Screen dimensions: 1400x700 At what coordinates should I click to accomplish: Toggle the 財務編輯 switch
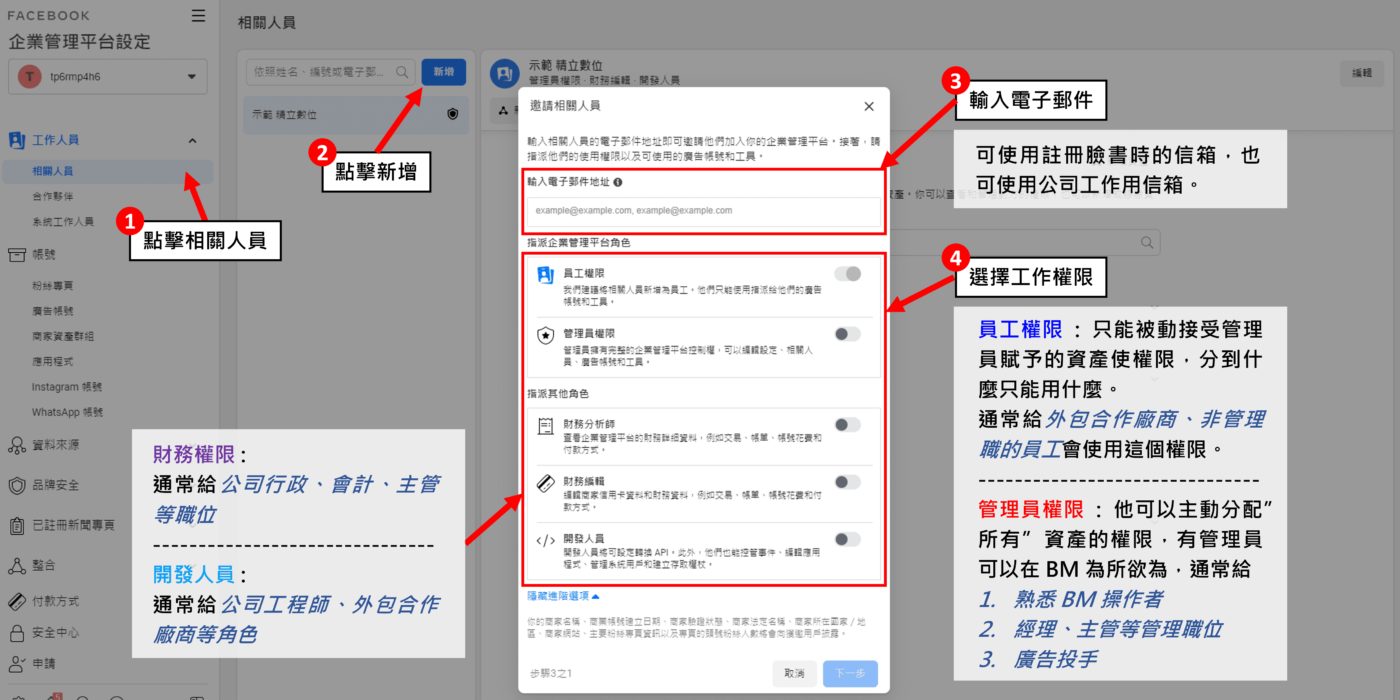[x=847, y=483]
